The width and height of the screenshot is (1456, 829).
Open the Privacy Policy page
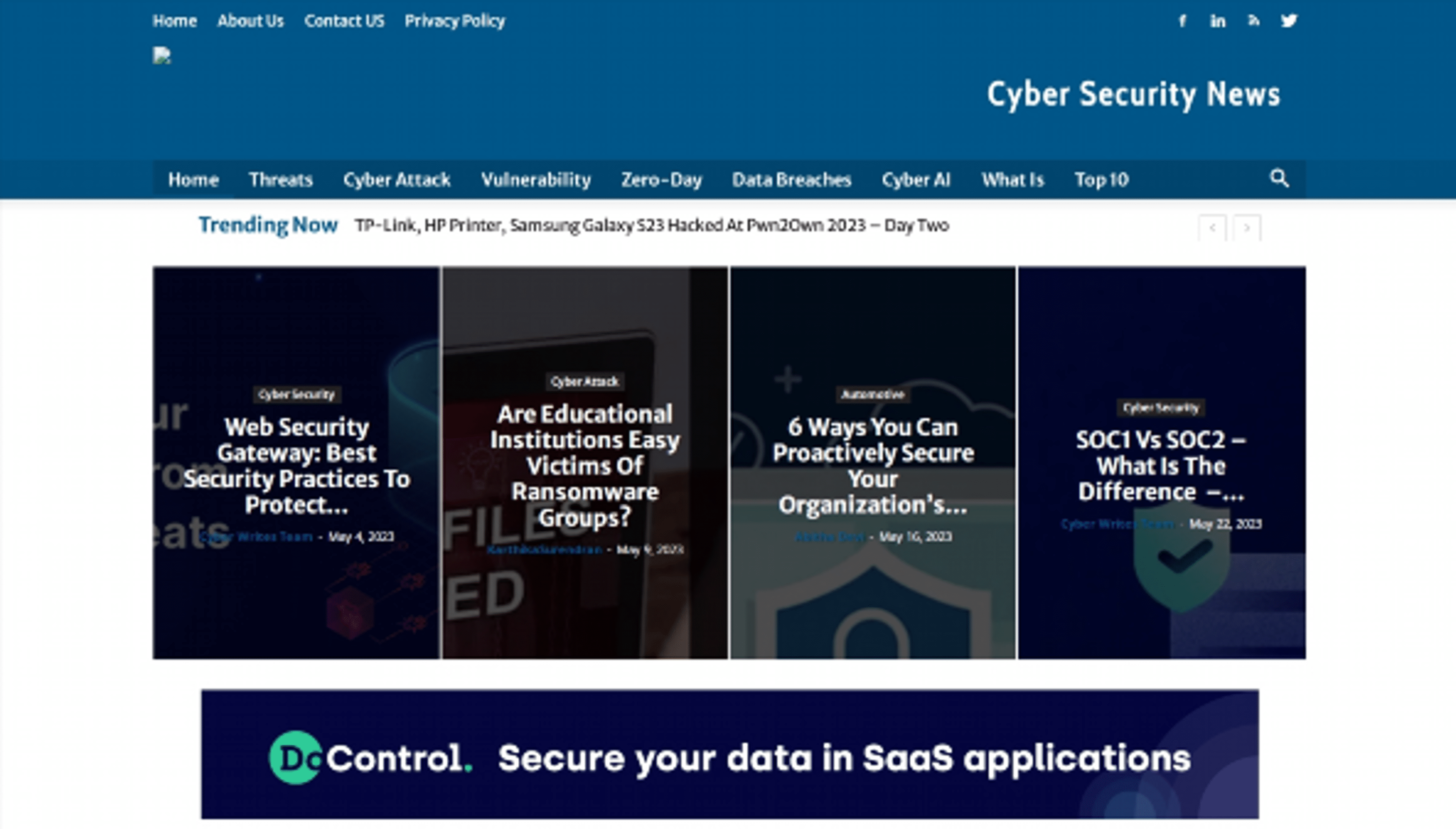455,20
